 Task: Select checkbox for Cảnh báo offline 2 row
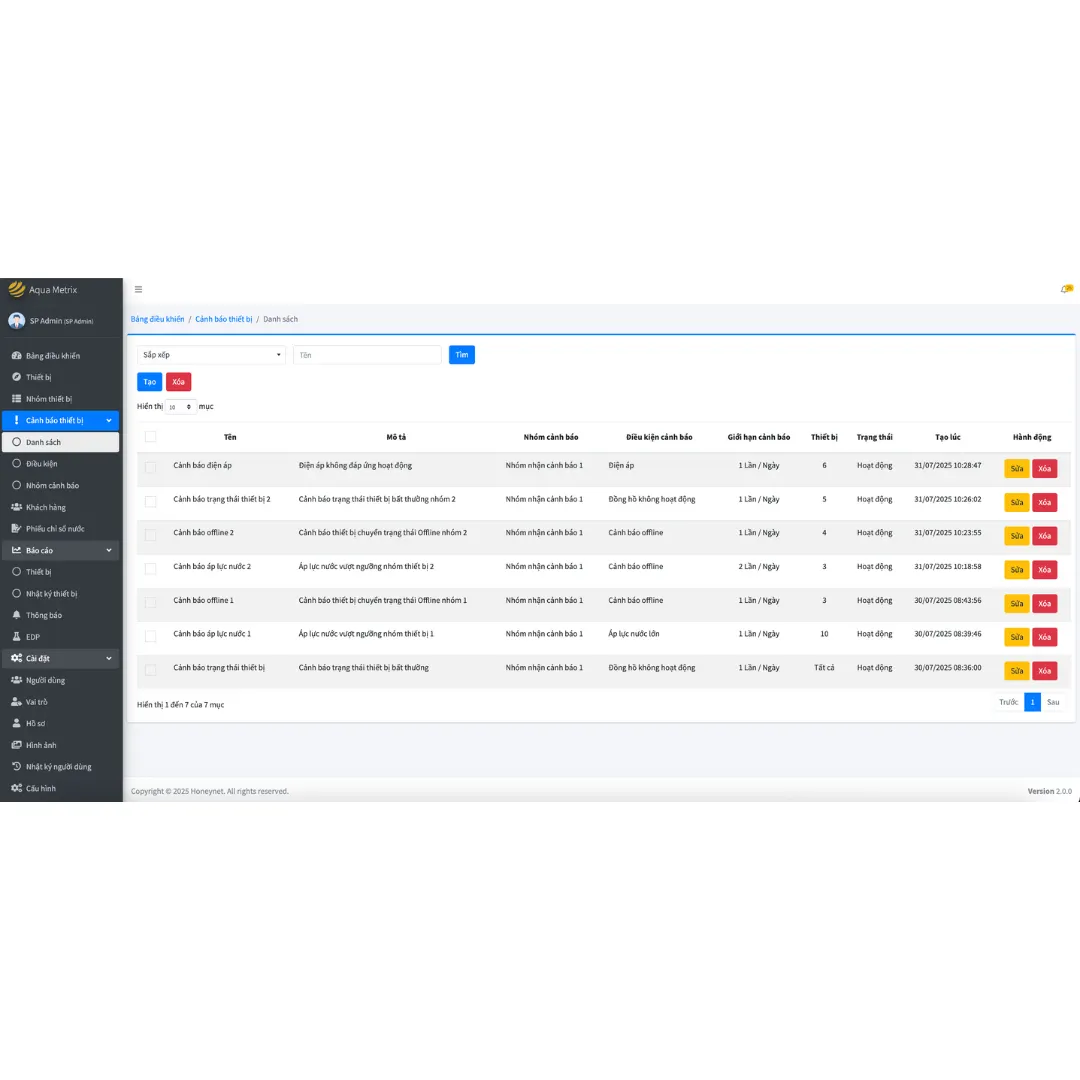click(151, 535)
